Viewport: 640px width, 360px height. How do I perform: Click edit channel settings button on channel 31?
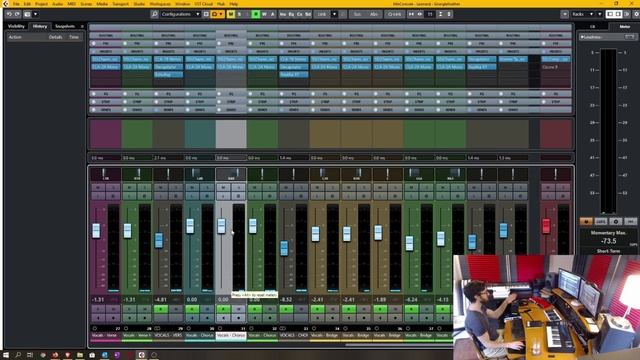[239, 196]
